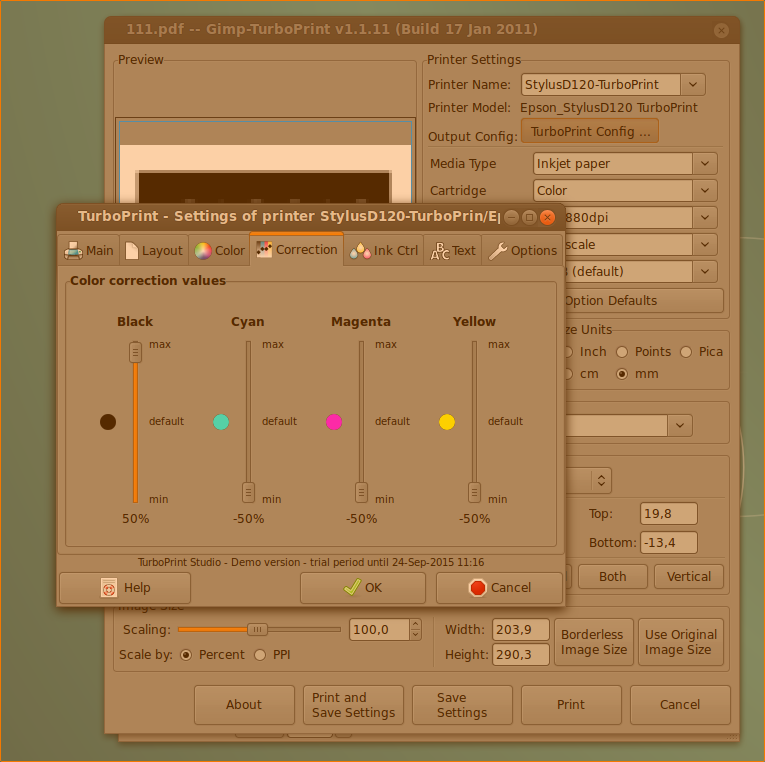765x762 pixels.
Task: Click the About button
Action: click(x=244, y=705)
